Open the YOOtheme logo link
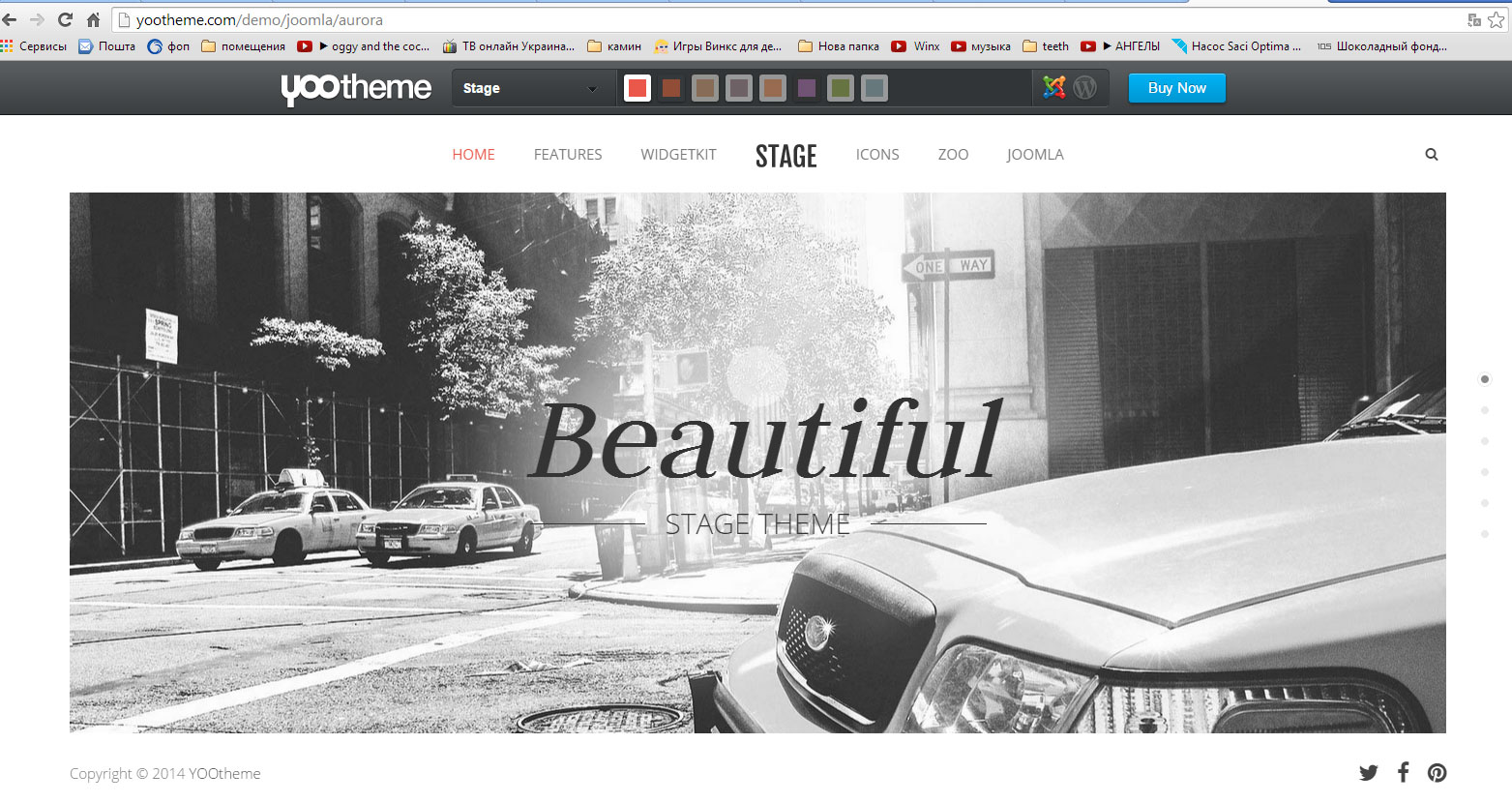Image resolution: width=1512 pixels, height=803 pixels. pyautogui.click(x=356, y=88)
